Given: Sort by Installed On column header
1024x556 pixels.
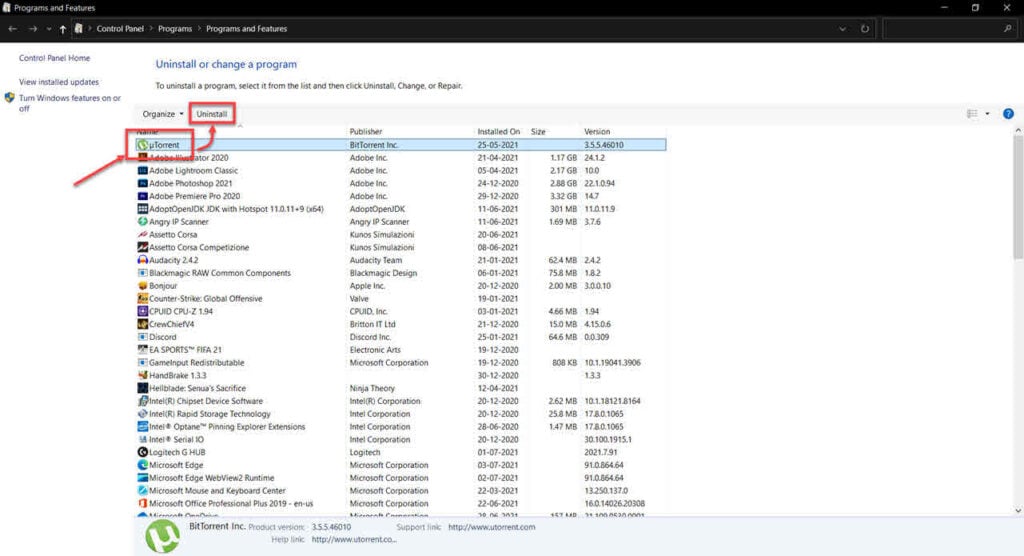Looking at the screenshot, I should [x=498, y=131].
